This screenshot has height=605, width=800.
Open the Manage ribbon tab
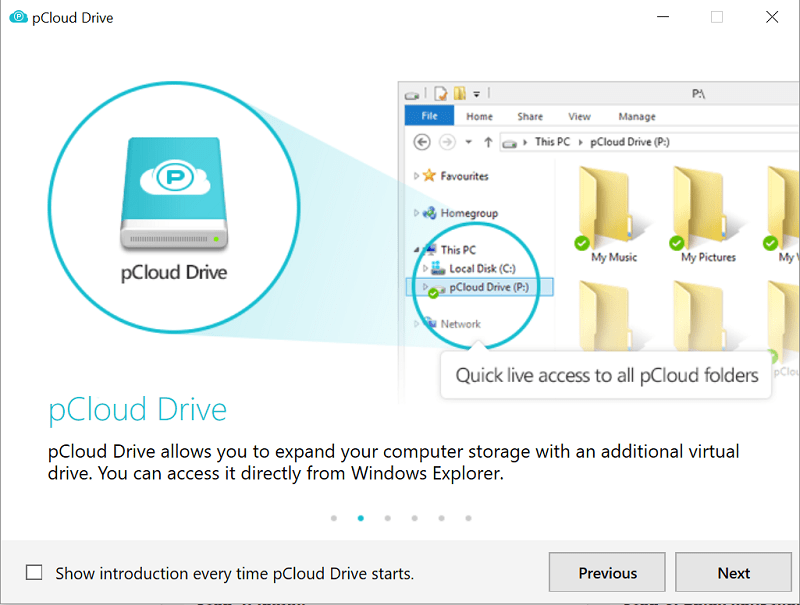(637, 117)
